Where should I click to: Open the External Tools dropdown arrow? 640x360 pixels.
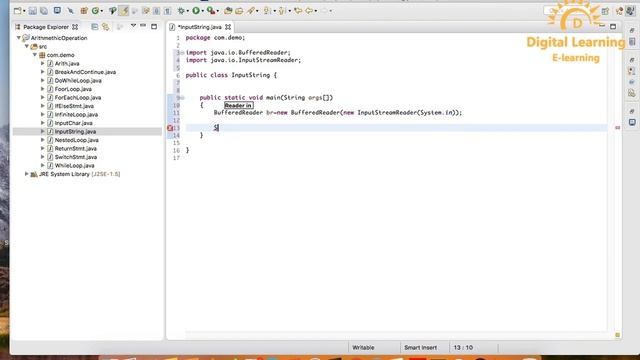[218, 11]
